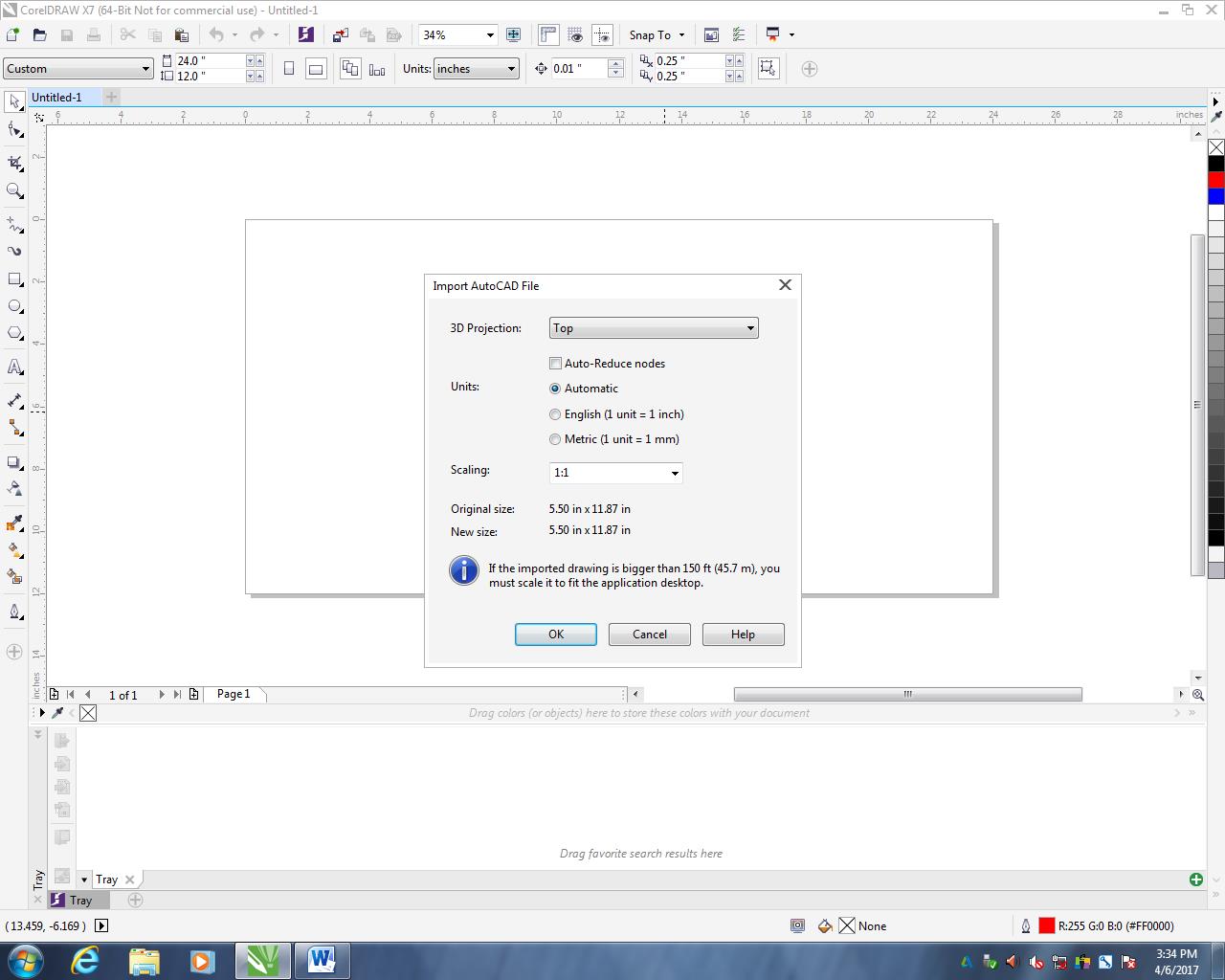The height and width of the screenshot is (980, 1225).
Task: Click the Open file icon
Action: pos(39,34)
